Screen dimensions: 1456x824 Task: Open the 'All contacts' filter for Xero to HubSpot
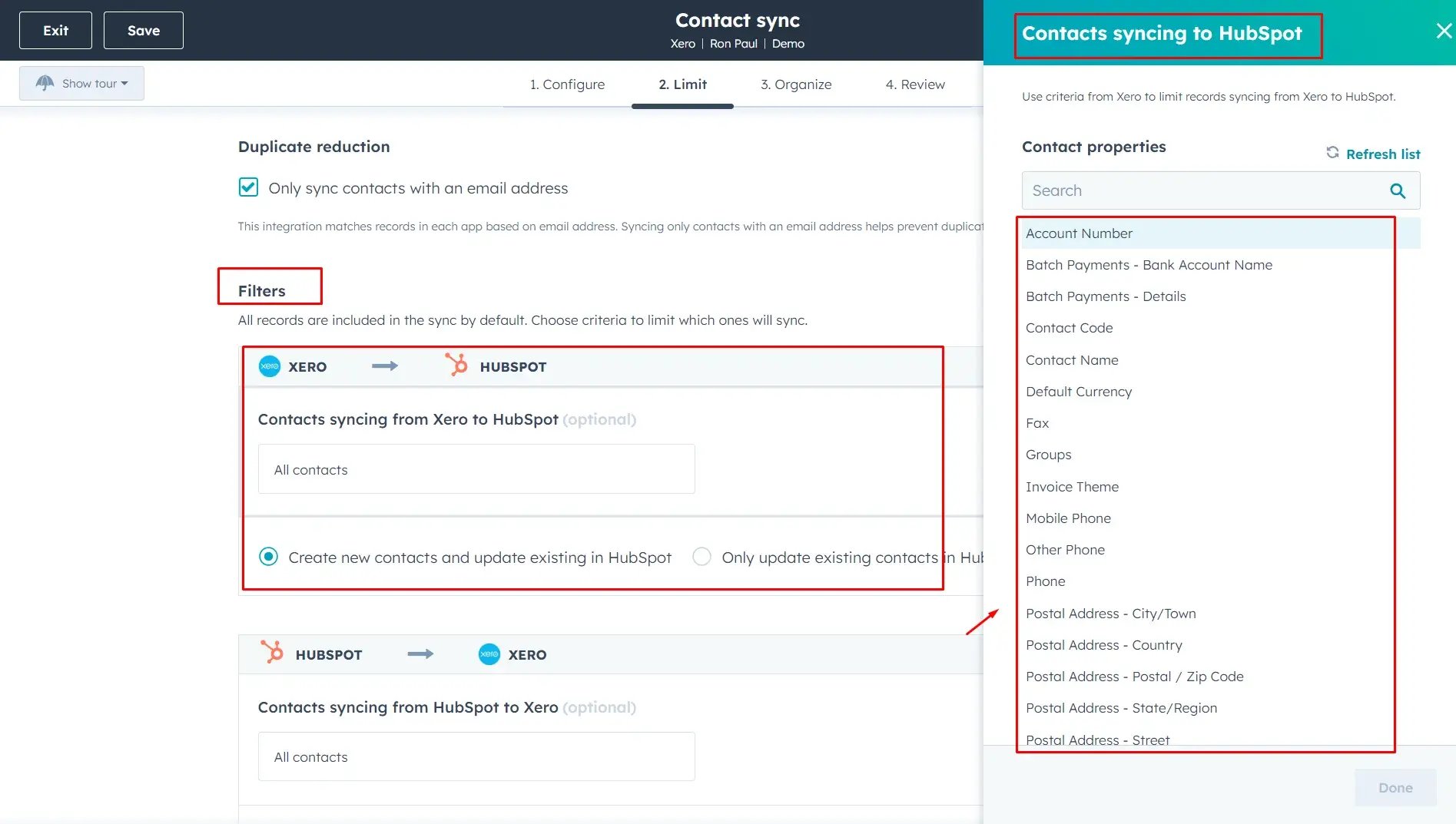pyautogui.click(x=476, y=469)
